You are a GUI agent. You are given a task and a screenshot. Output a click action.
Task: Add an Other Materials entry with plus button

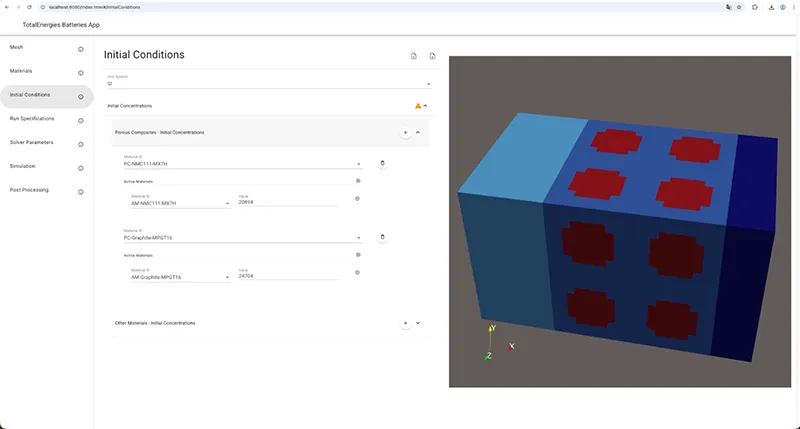tap(405, 323)
